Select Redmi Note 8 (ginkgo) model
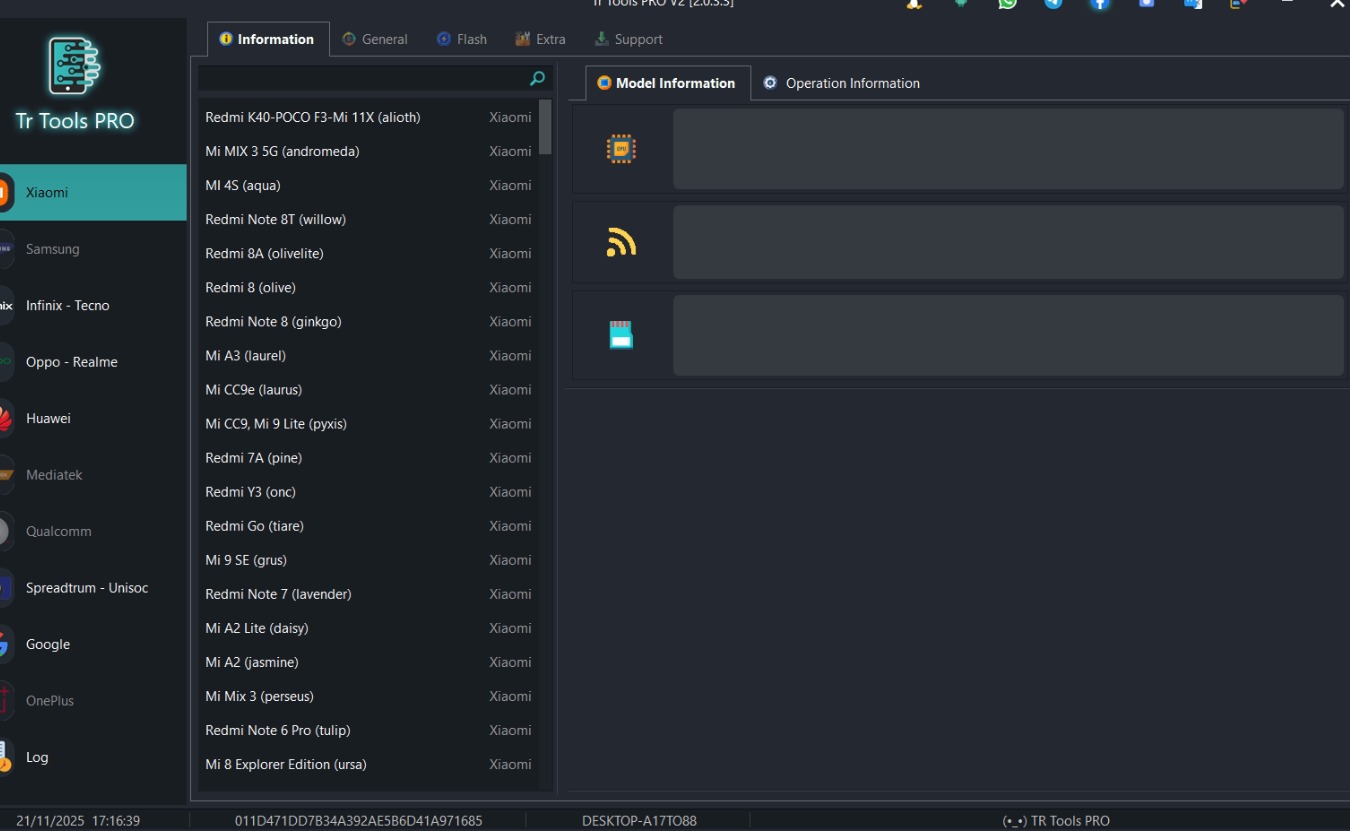Screen dimensions: 1350x831 pos(273,322)
